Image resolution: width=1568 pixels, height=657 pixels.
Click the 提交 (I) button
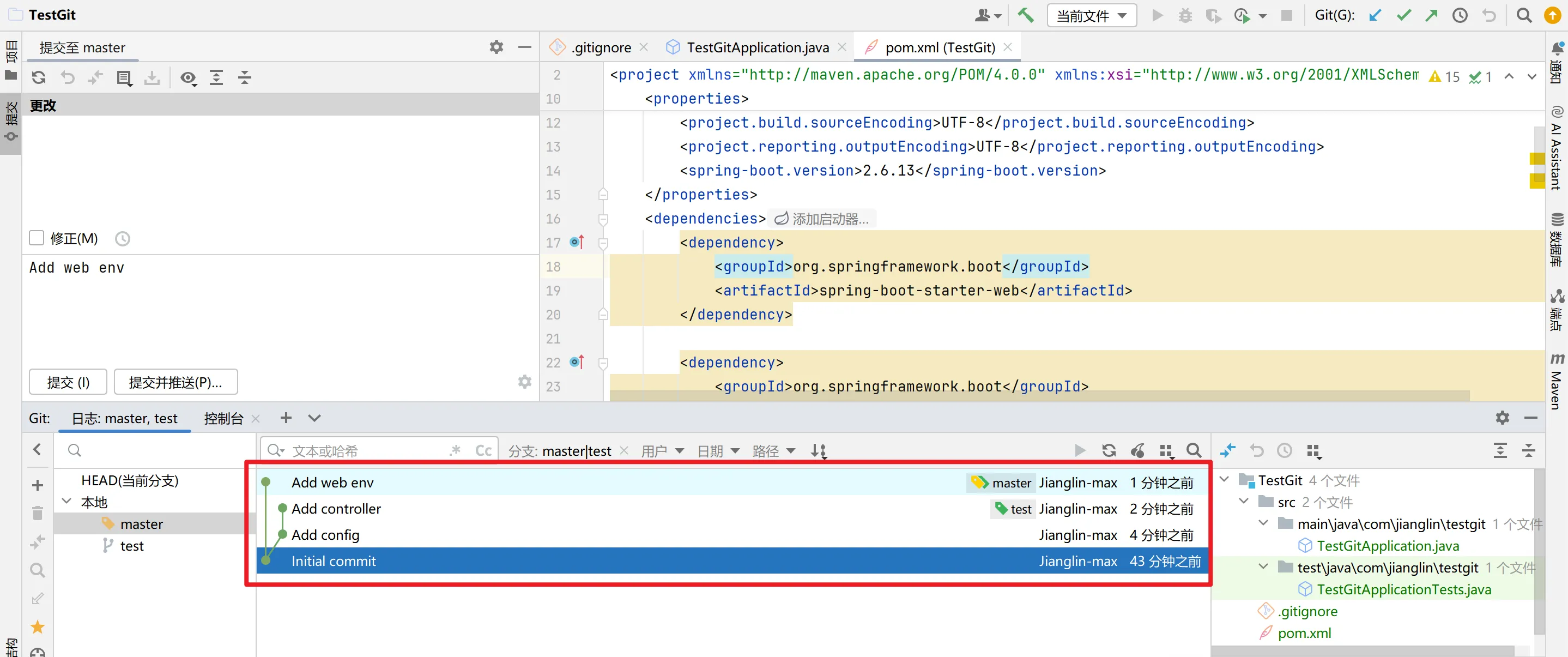68,382
